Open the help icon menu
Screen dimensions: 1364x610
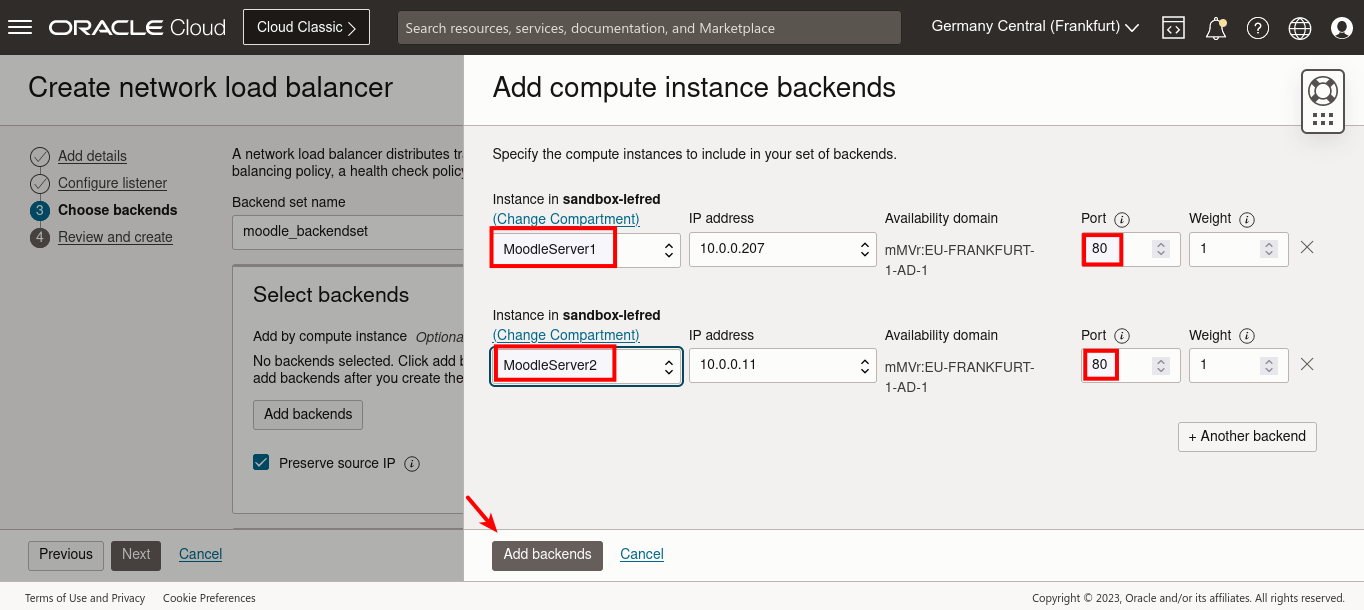pos(1258,27)
